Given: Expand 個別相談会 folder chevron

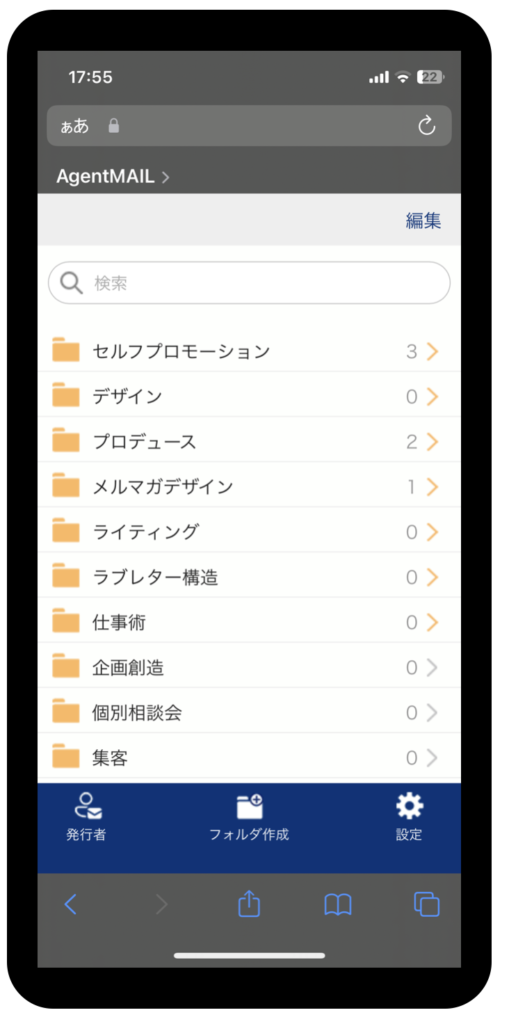Looking at the screenshot, I should pyautogui.click(x=432, y=712).
